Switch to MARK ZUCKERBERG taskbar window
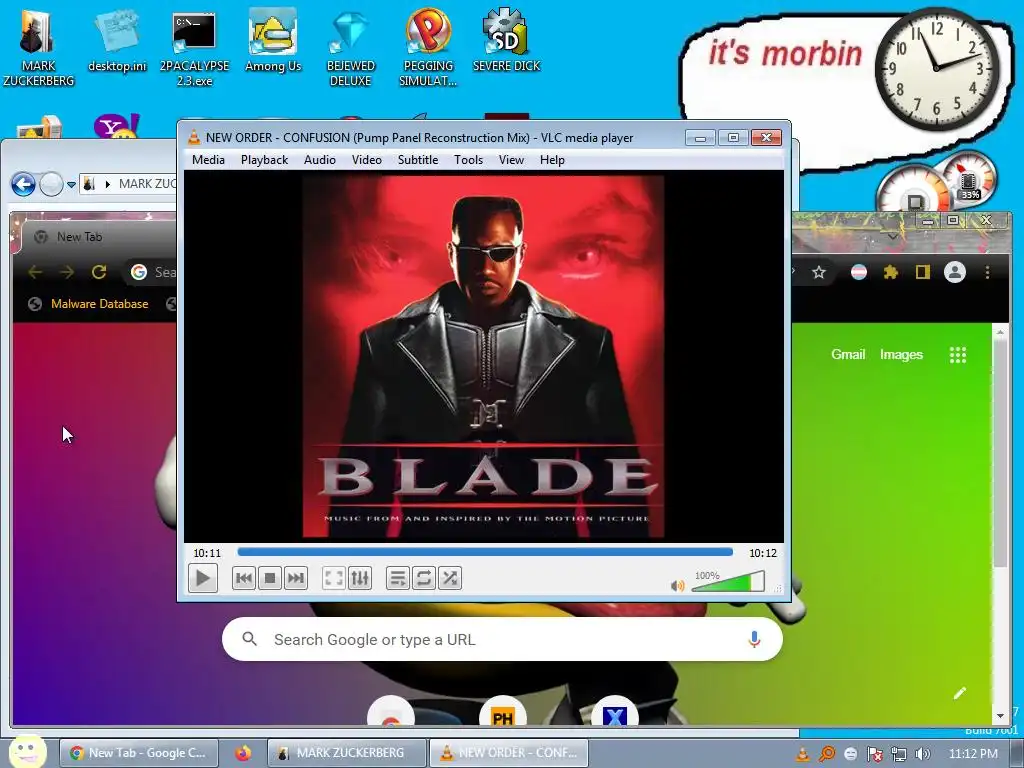Viewport: 1024px width, 768px height. pyautogui.click(x=347, y=753)
